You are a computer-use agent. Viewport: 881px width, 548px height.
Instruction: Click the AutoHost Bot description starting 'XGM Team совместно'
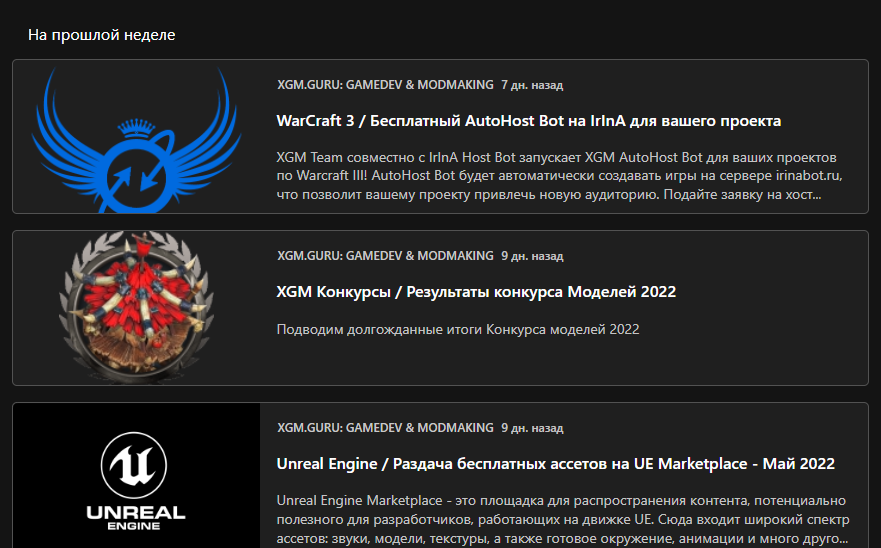560,176
